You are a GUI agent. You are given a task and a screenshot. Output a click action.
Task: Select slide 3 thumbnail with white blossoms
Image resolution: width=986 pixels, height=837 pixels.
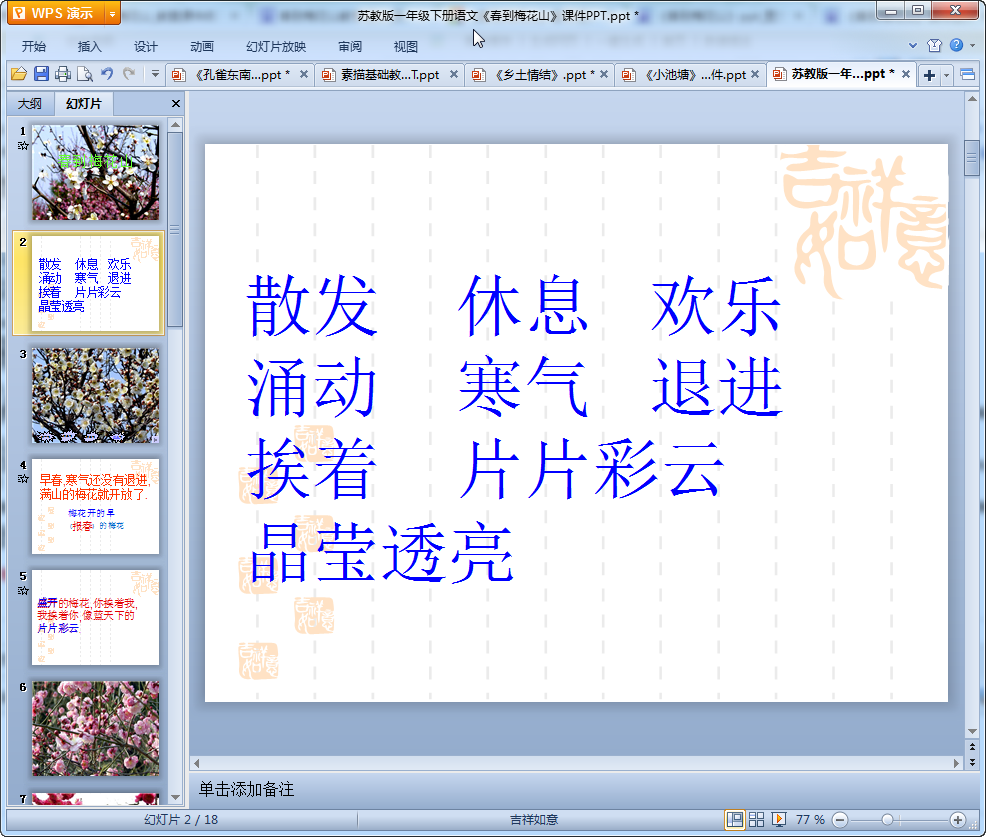pos(96,396)
